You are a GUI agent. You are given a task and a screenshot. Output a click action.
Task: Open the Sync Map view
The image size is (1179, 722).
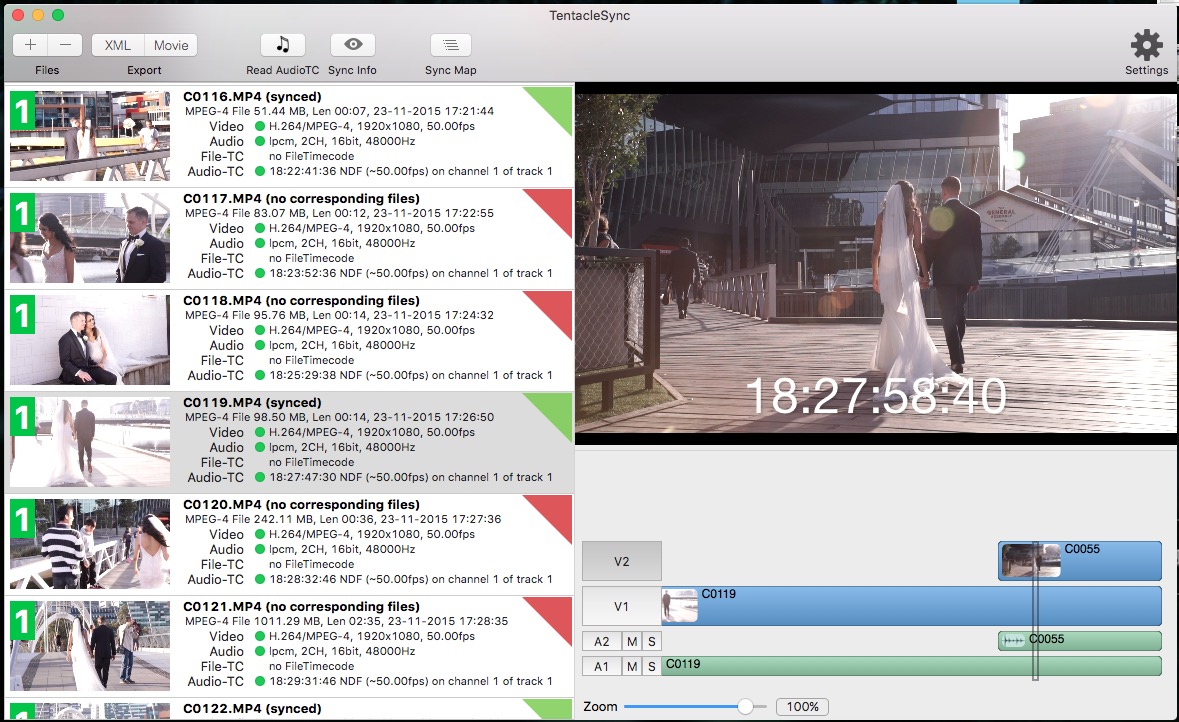[x=450, y=45]
